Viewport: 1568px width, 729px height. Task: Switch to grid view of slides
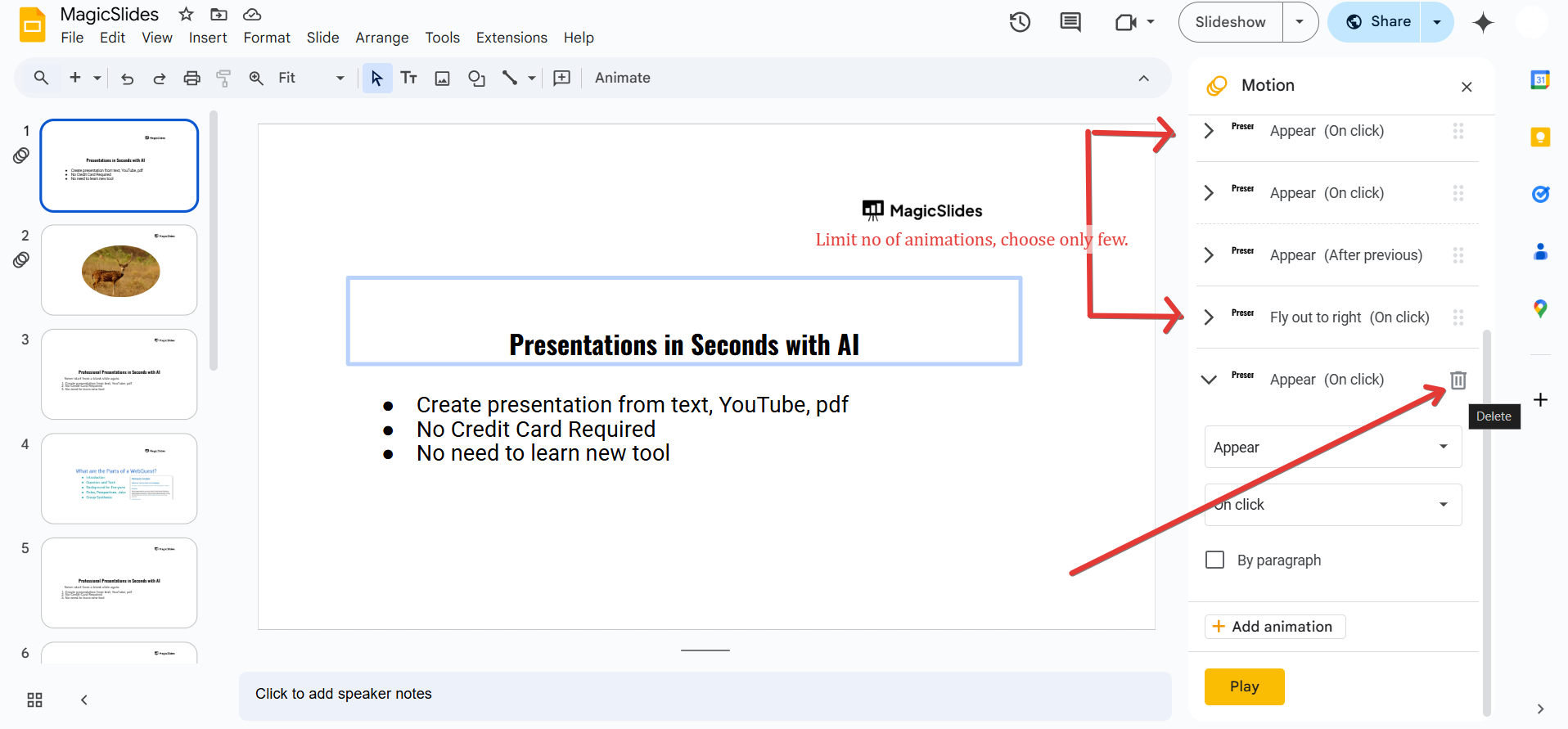click(34, 700)
